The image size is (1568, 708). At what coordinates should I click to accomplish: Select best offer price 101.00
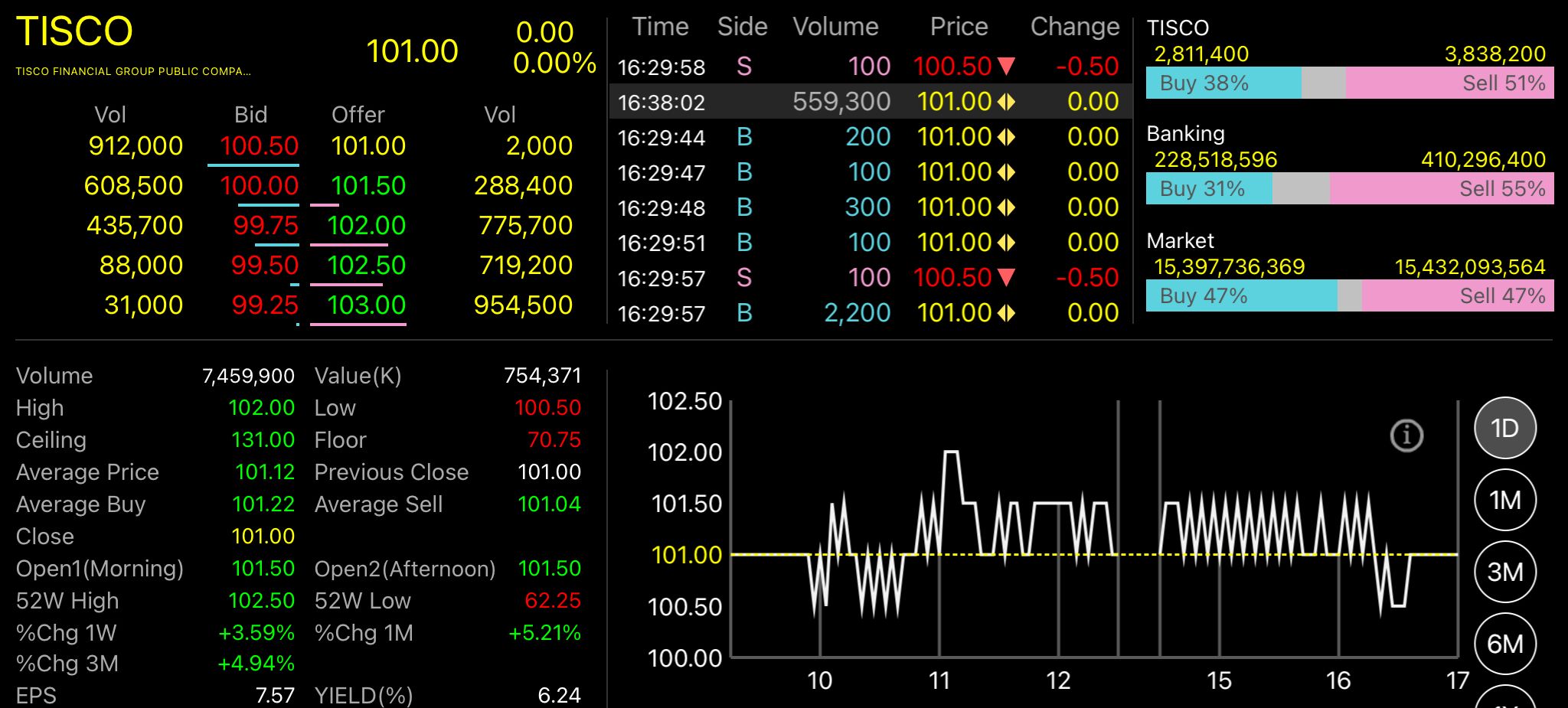pos(368,145)
